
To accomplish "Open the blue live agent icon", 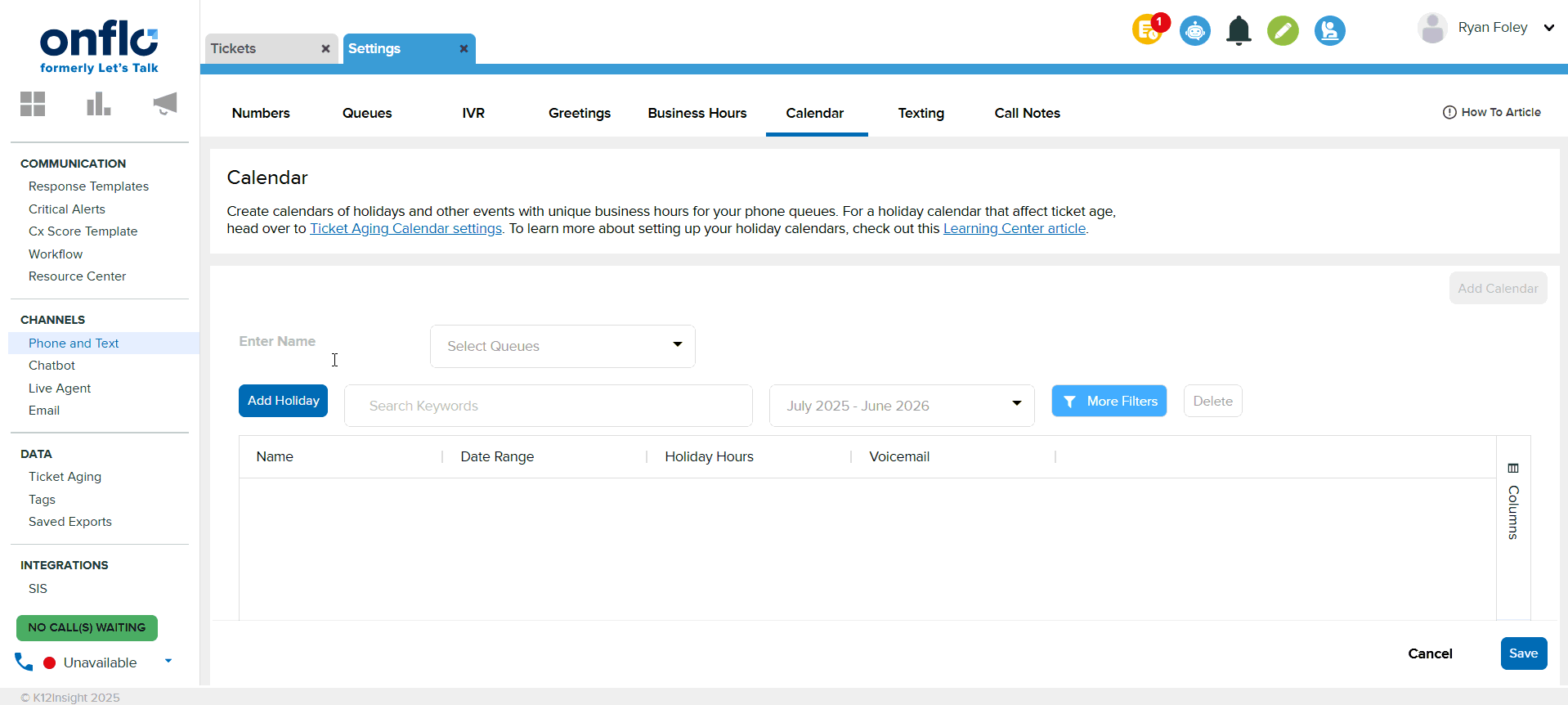I will (1329, 31).
